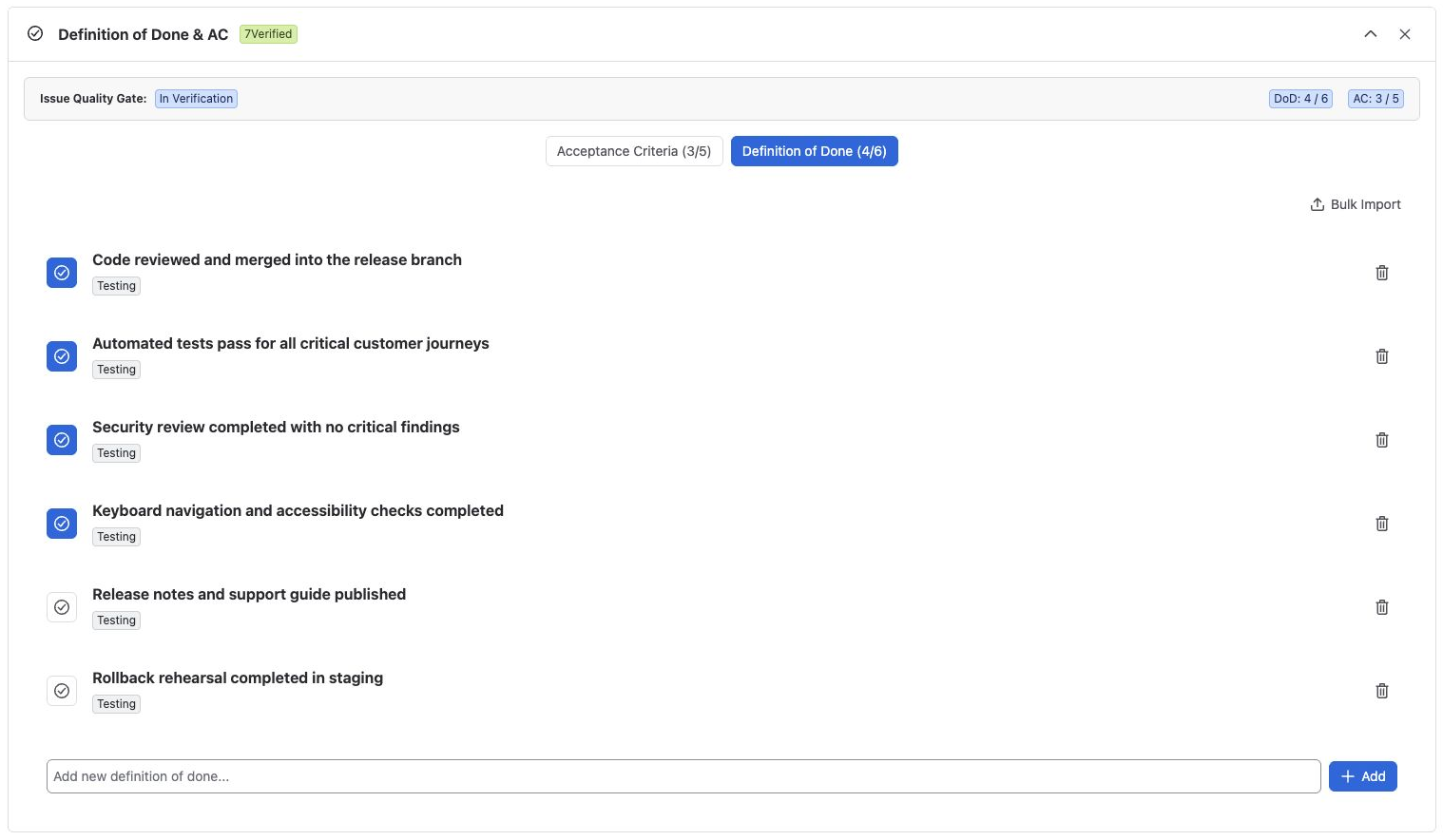The width and height of the screenshot is (1443, 840).
Task: Uncheck 'Automated tests pass for all critical customer journeys'
Action: [x=62, y=356]
